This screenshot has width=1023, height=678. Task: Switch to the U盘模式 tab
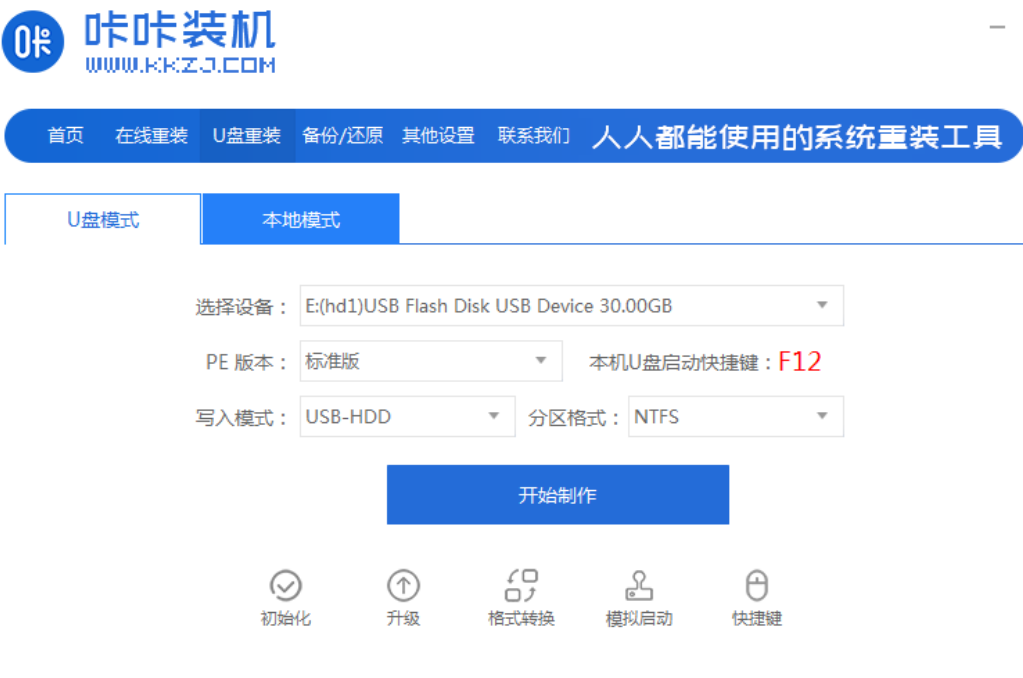point(103,219)
